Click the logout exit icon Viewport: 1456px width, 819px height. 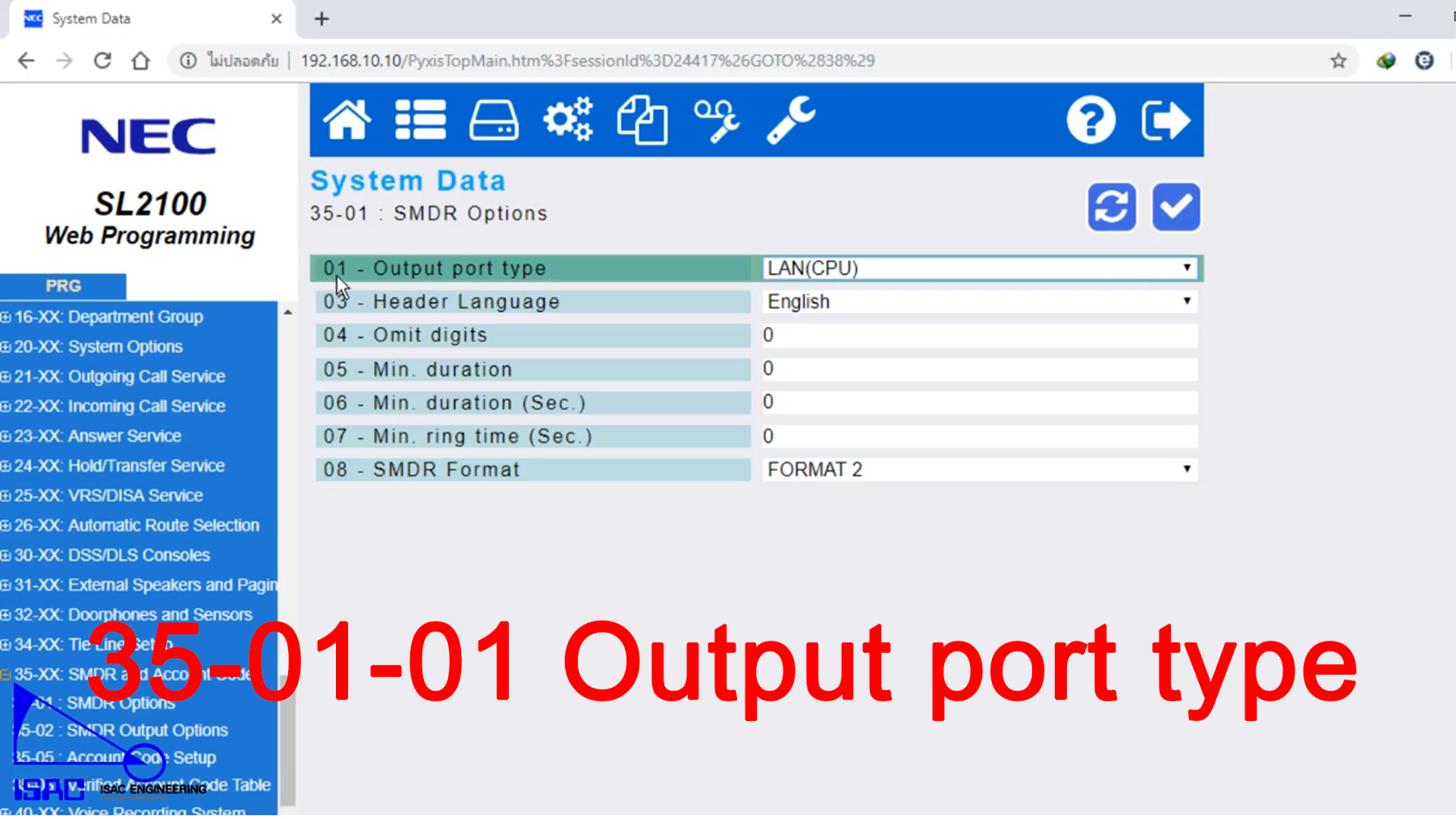tap(1166, 119)
